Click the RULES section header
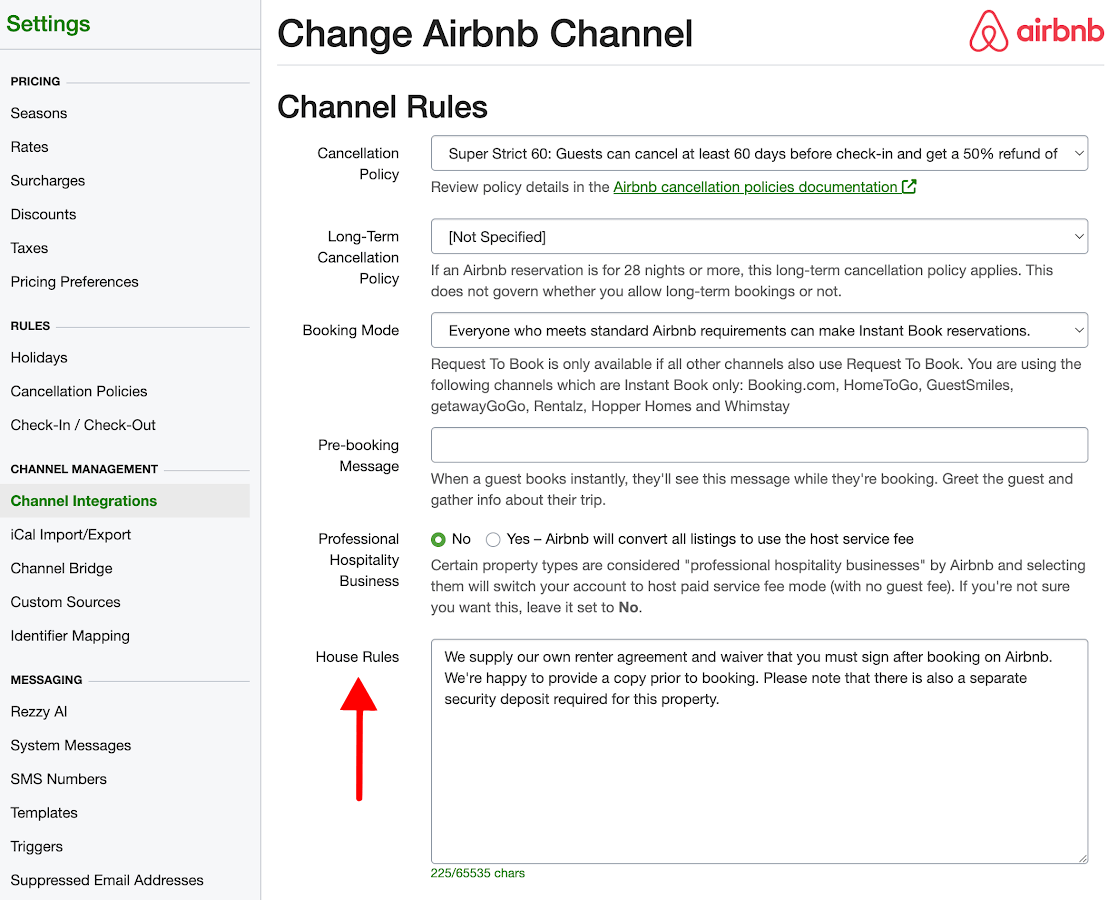1118x900 pixels. coord(30,326)
